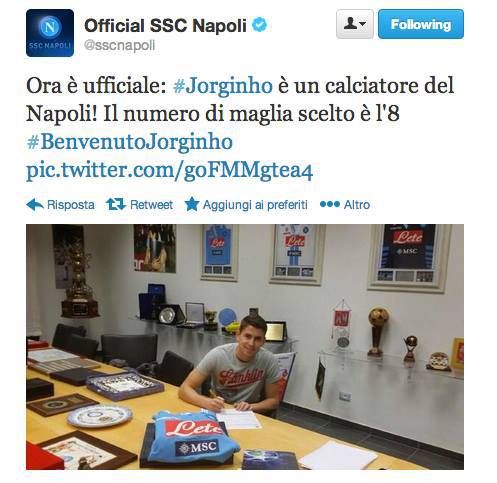Image resolution: width=497 pixels, height=483 pixels.
Task: Click the @sscnapoli handle
Action: (120, 46)
